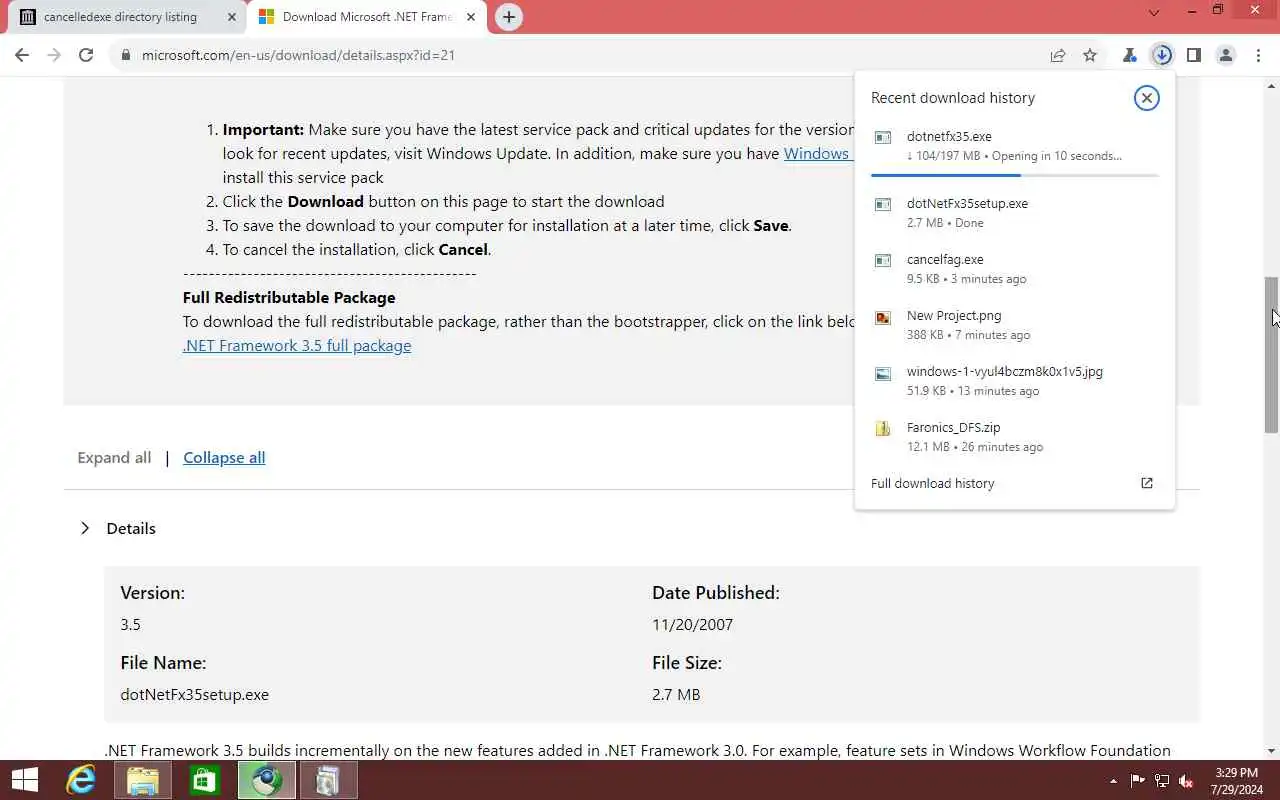
Task: Open the side panel icon
Action: click(1194, 55)
